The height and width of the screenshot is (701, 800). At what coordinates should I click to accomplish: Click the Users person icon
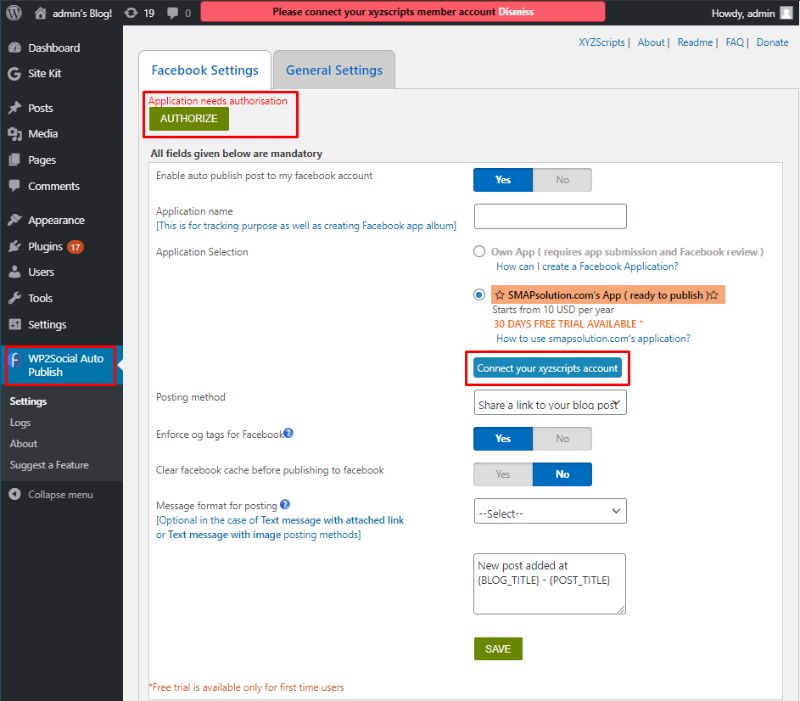tap(15, 272)
